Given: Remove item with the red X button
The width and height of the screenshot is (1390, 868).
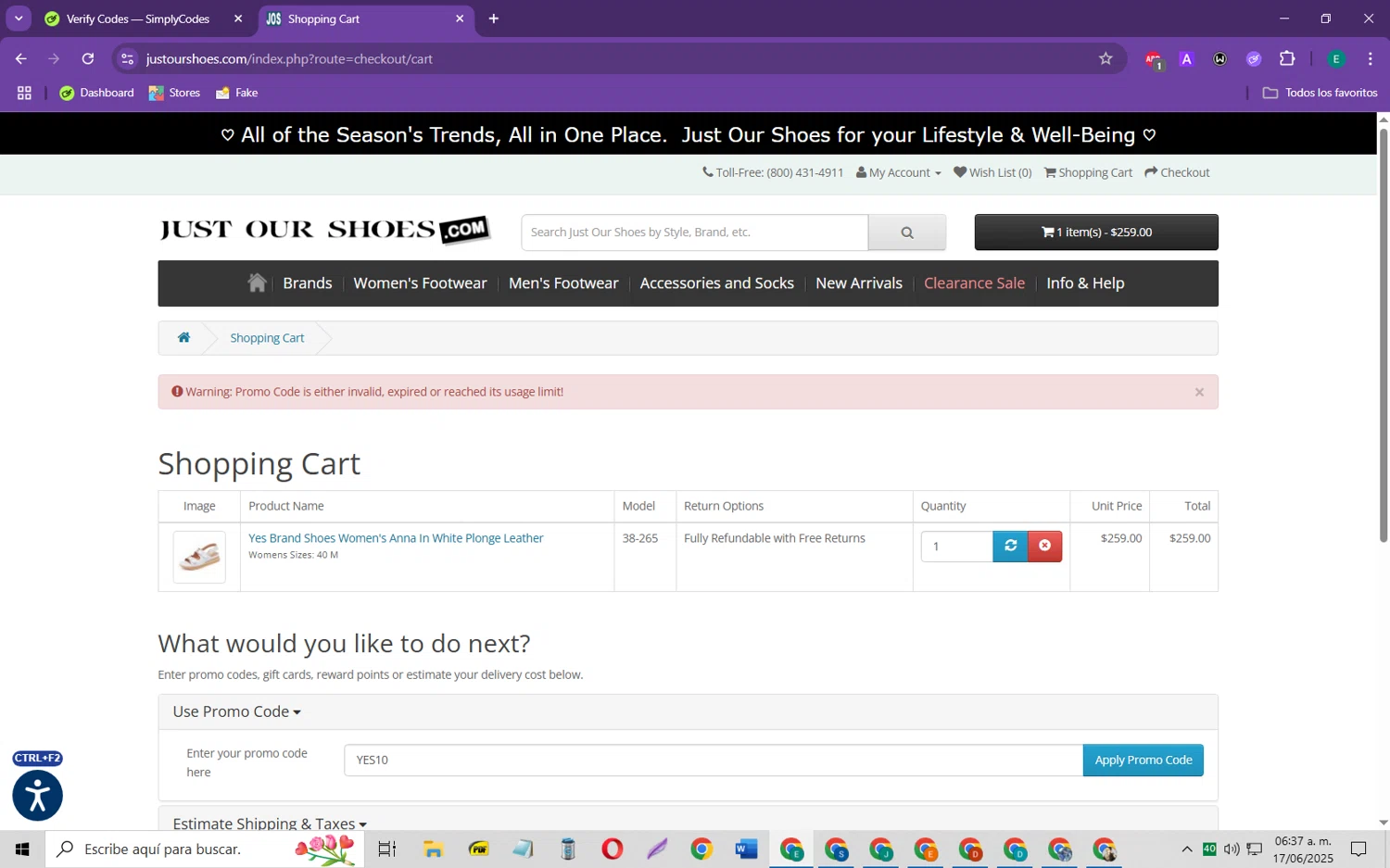Looking at the screenshot, I should point(1044,546).
